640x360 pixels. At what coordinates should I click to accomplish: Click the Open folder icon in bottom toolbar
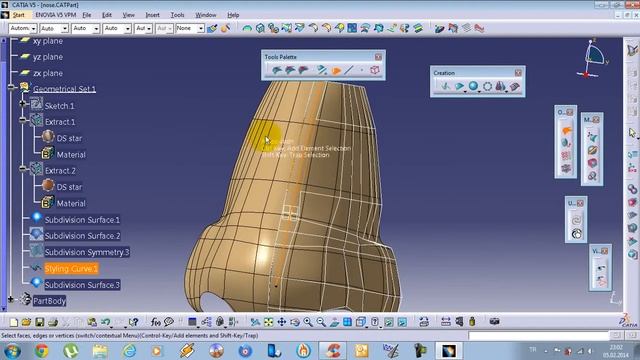pos(26,322)
